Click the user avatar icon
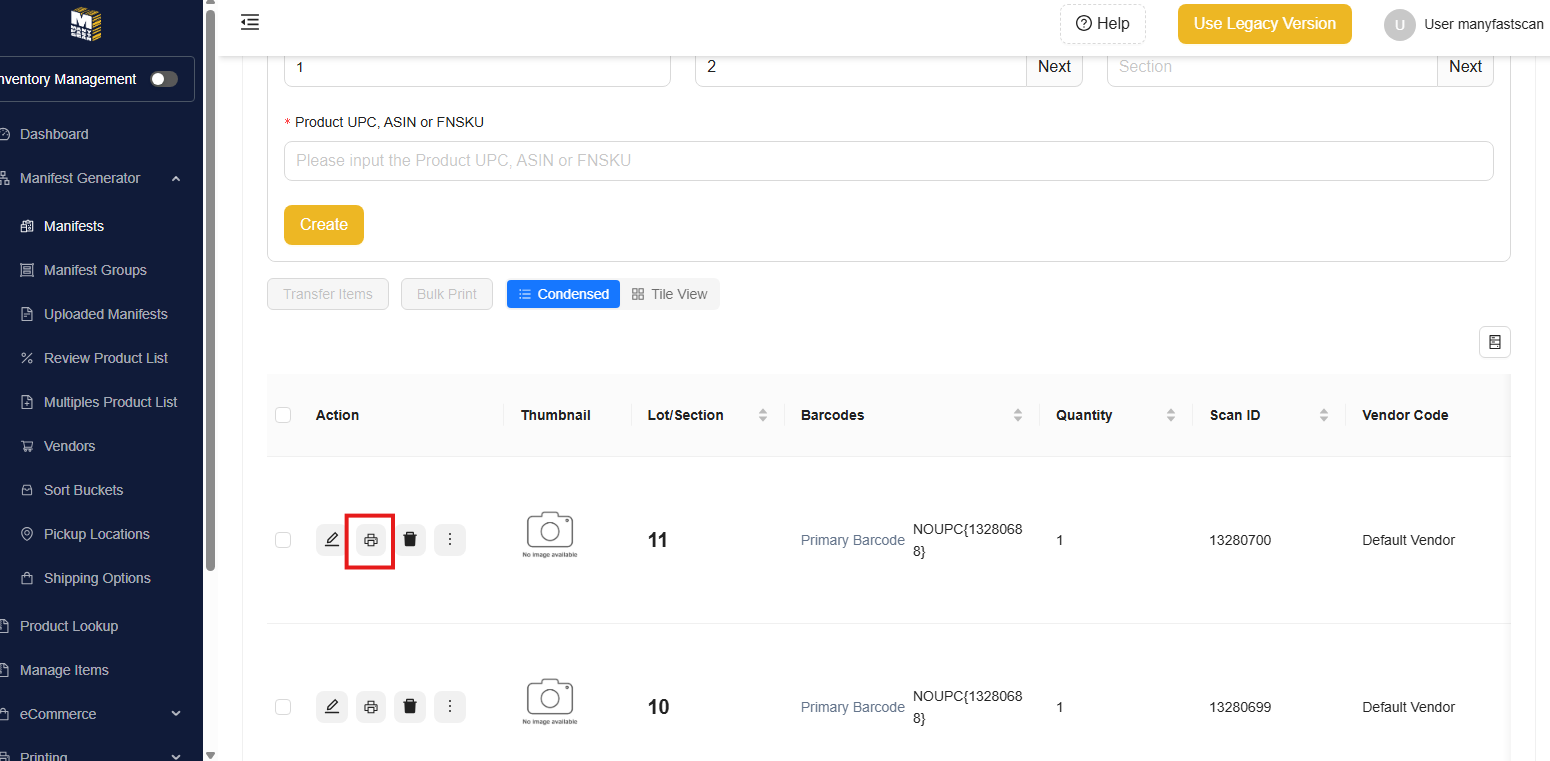1550x761 pixels. [x=1399, y=25]
